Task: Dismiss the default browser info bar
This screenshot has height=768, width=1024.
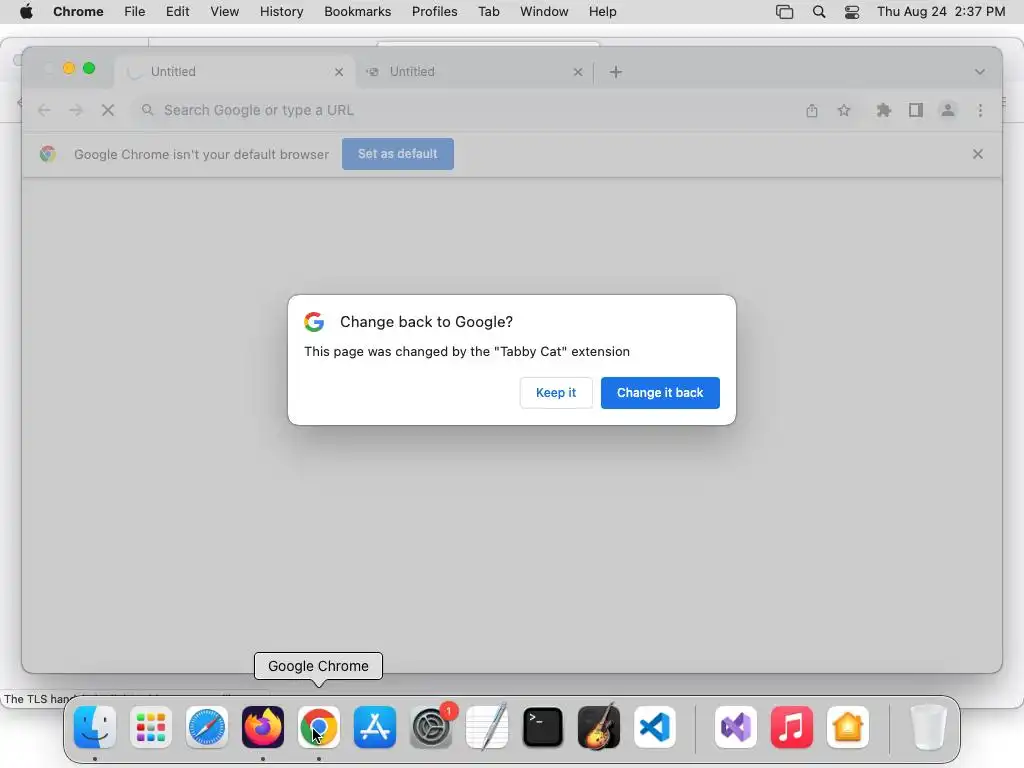Action: tap(977, 154)
